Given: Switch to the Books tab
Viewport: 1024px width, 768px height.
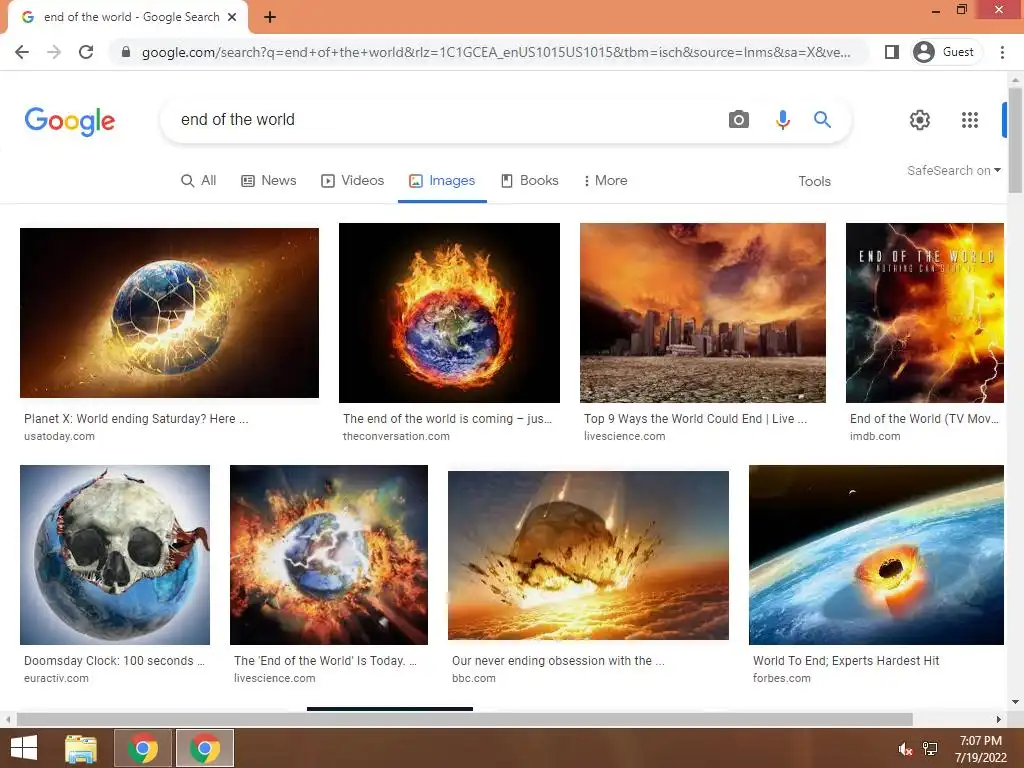Looking at the screenshot, I should (530, 180).
